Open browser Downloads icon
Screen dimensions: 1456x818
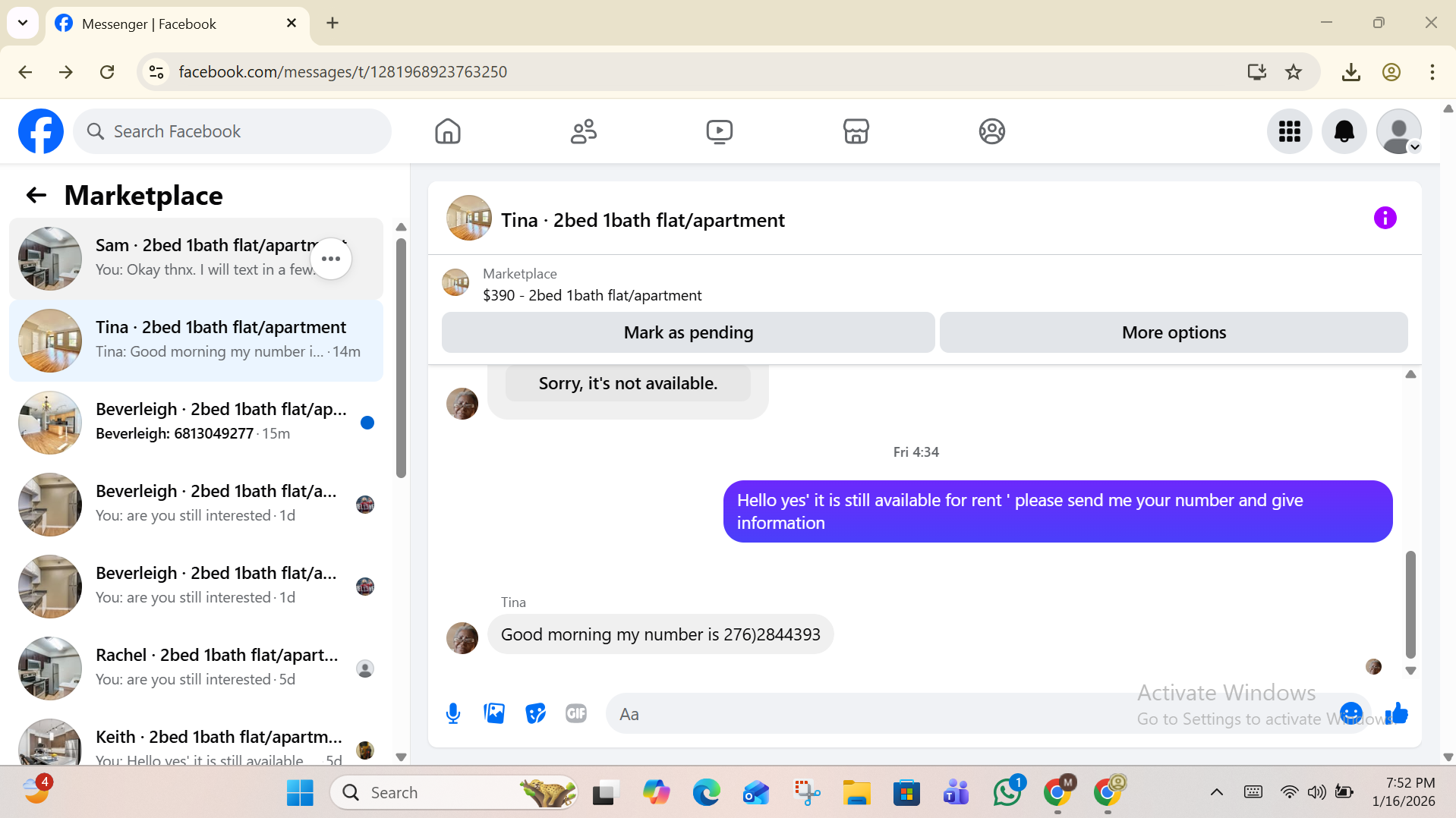(x=1350, y=72)
